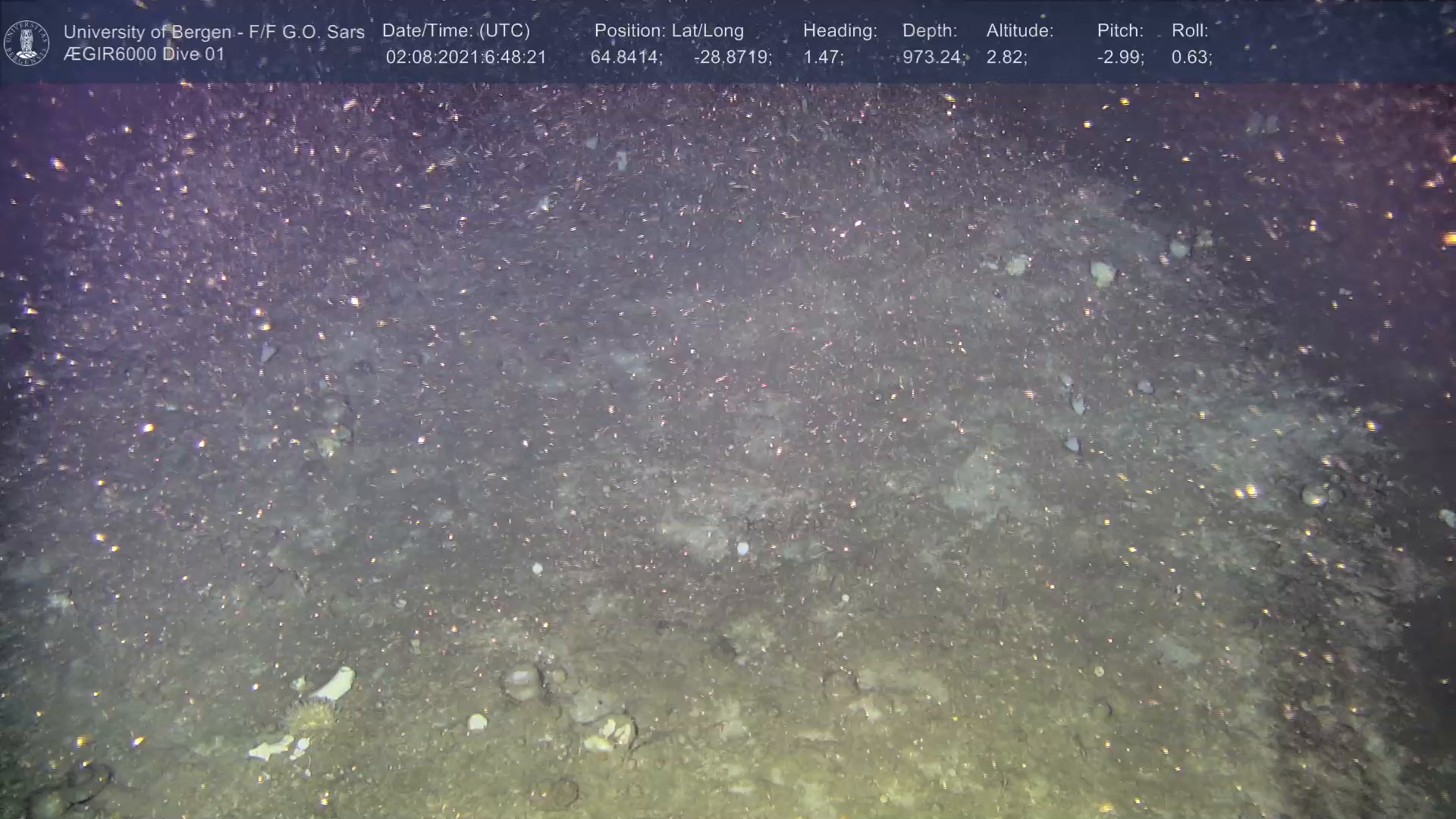Click the Roll label
Screen dimensions: 1456x819
click(1189, 30)
